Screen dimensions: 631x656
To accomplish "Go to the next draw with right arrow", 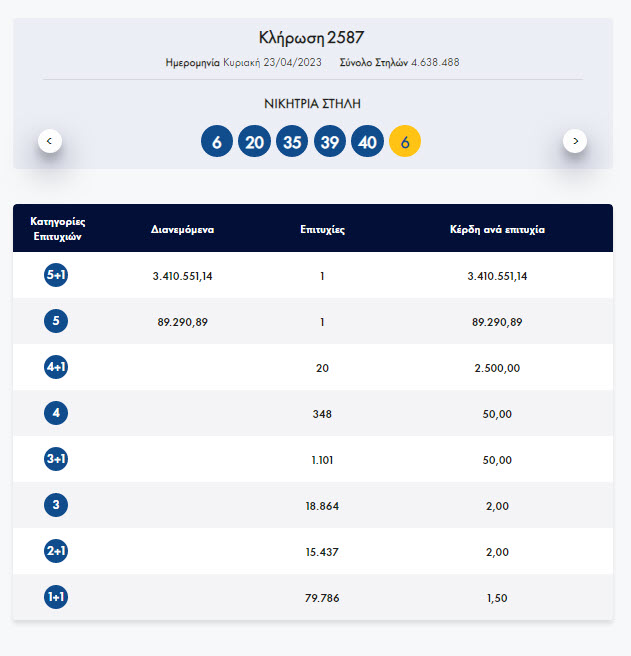I will (574, 141).
